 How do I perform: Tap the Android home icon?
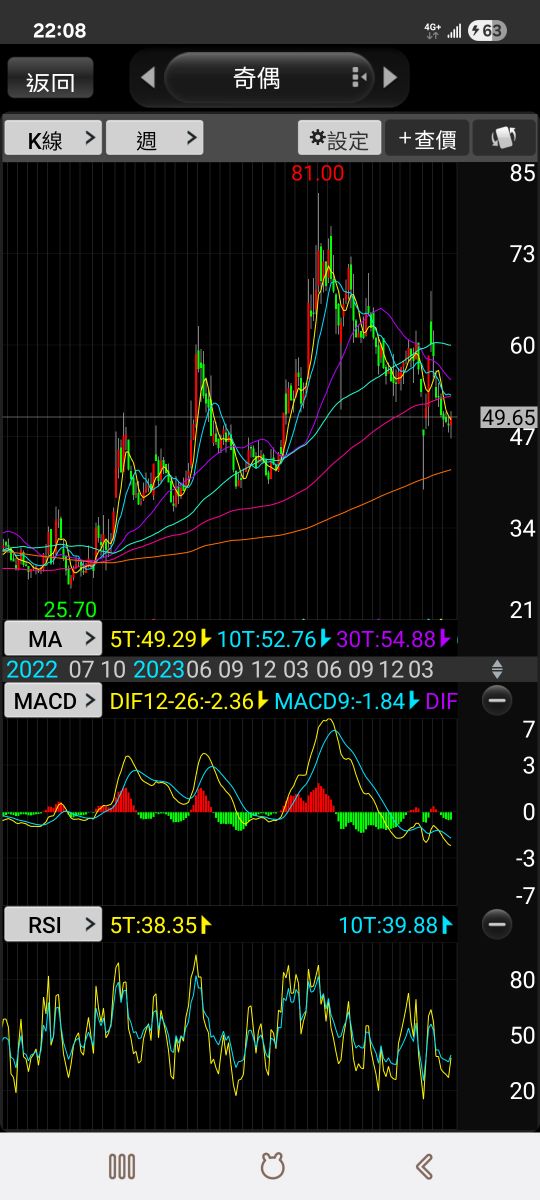coord(271,1166)
